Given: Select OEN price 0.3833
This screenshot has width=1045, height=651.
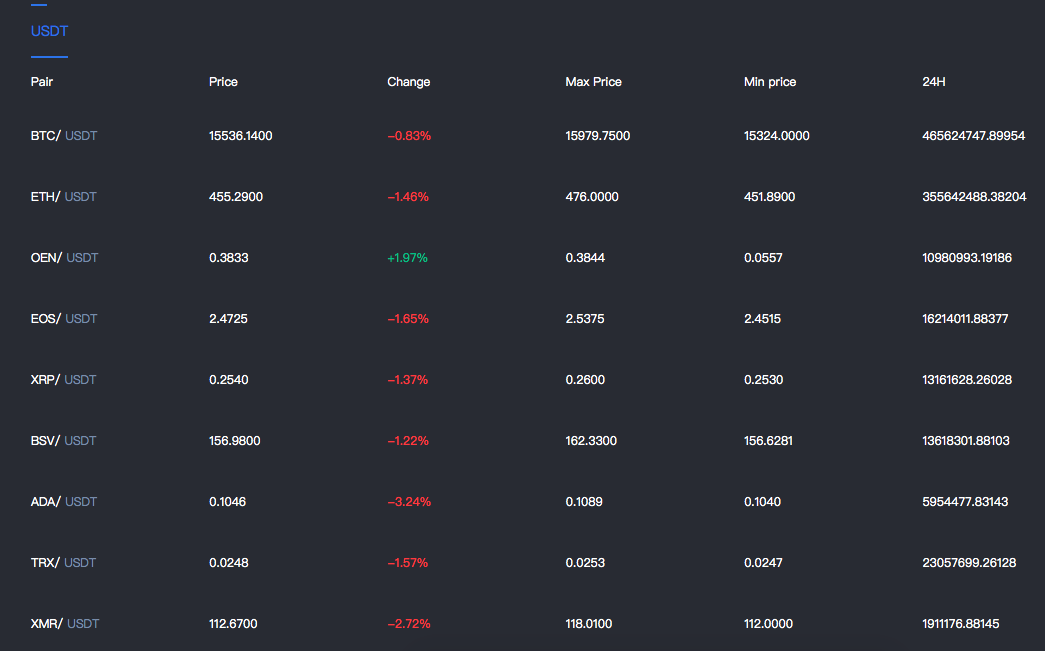Looking at the screenshot, I should coord(229,258).
